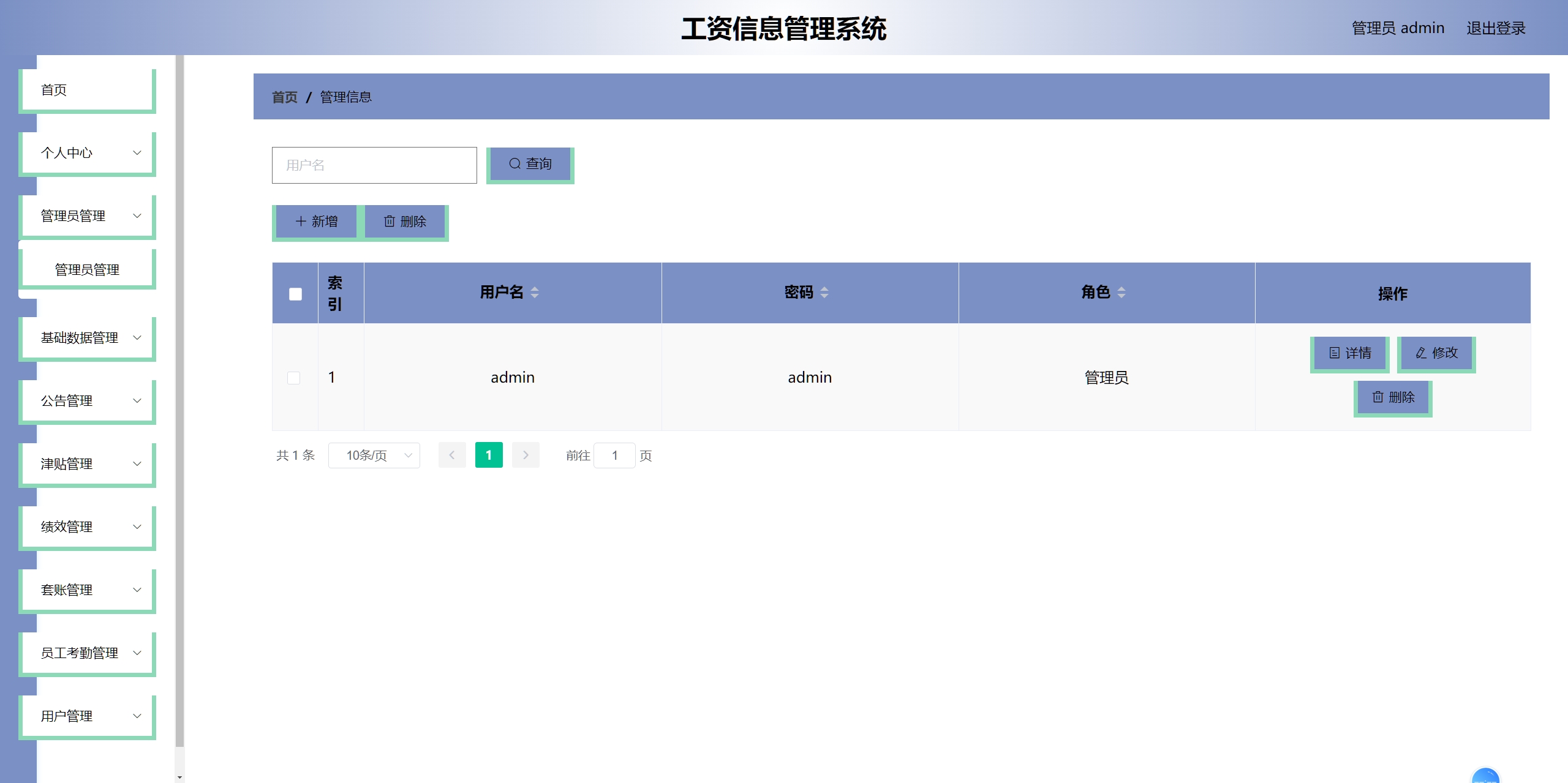Click the sidebar vertical scrollbar
The height and width of the screenshot is (783, 1568).
[179, 401]
